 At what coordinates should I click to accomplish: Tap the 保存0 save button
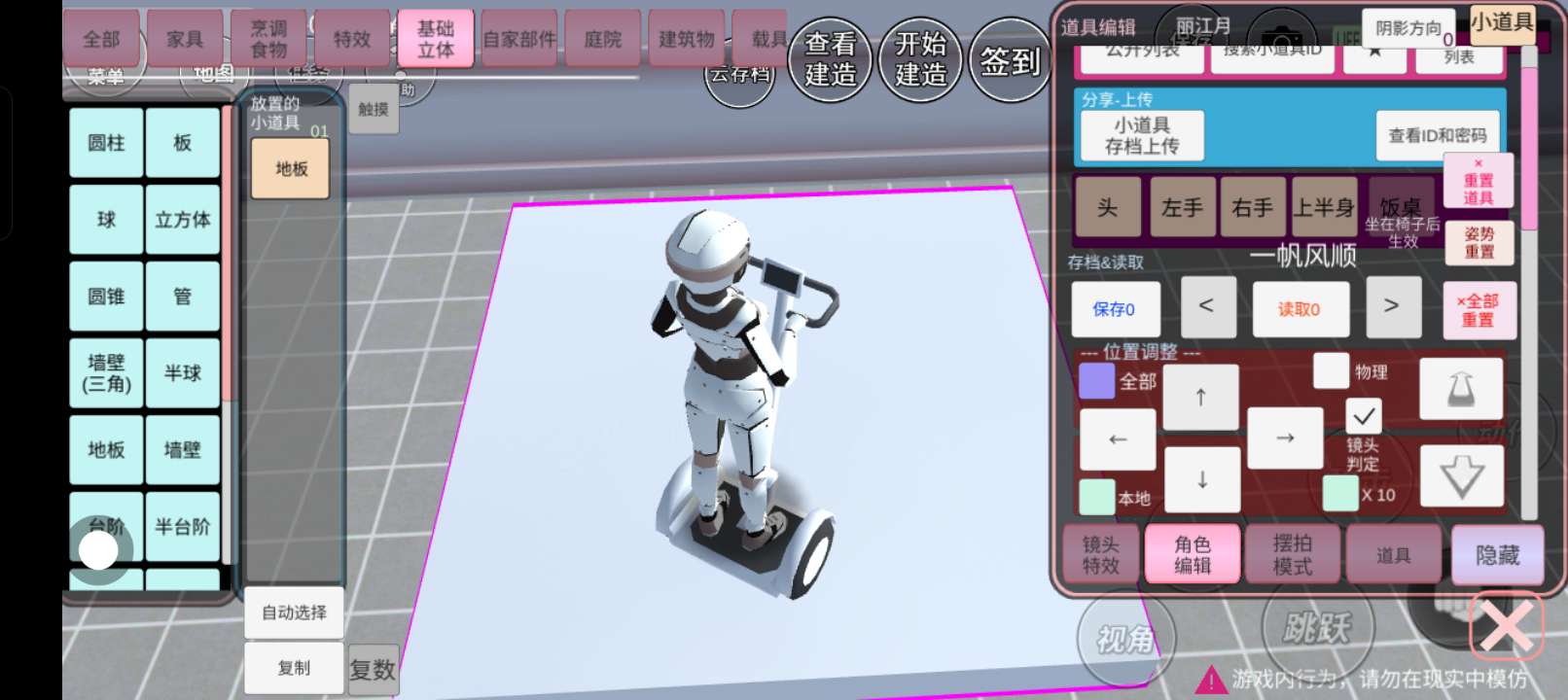coord(1115,309)
